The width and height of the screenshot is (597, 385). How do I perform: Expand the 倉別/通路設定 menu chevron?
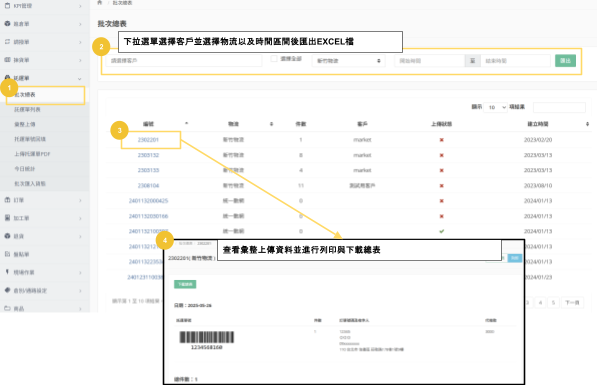[x=80, y=291]
